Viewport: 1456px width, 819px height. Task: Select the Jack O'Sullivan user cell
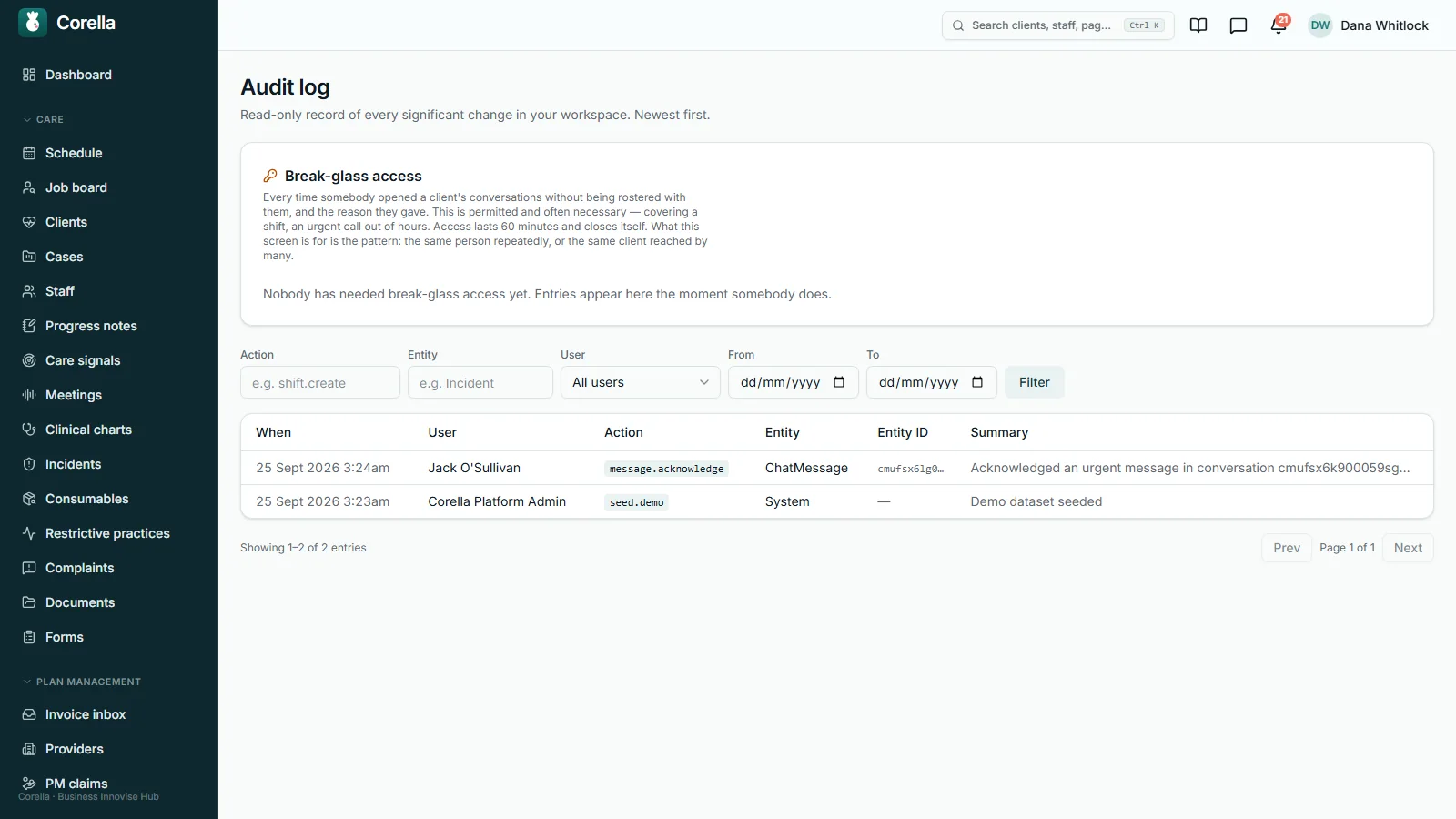tap(474, 468)
